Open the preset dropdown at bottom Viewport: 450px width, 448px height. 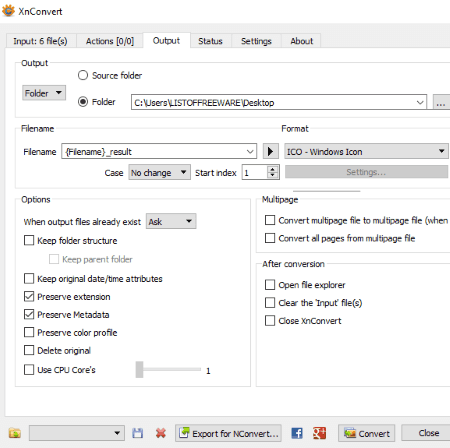(x=77, y=433)
